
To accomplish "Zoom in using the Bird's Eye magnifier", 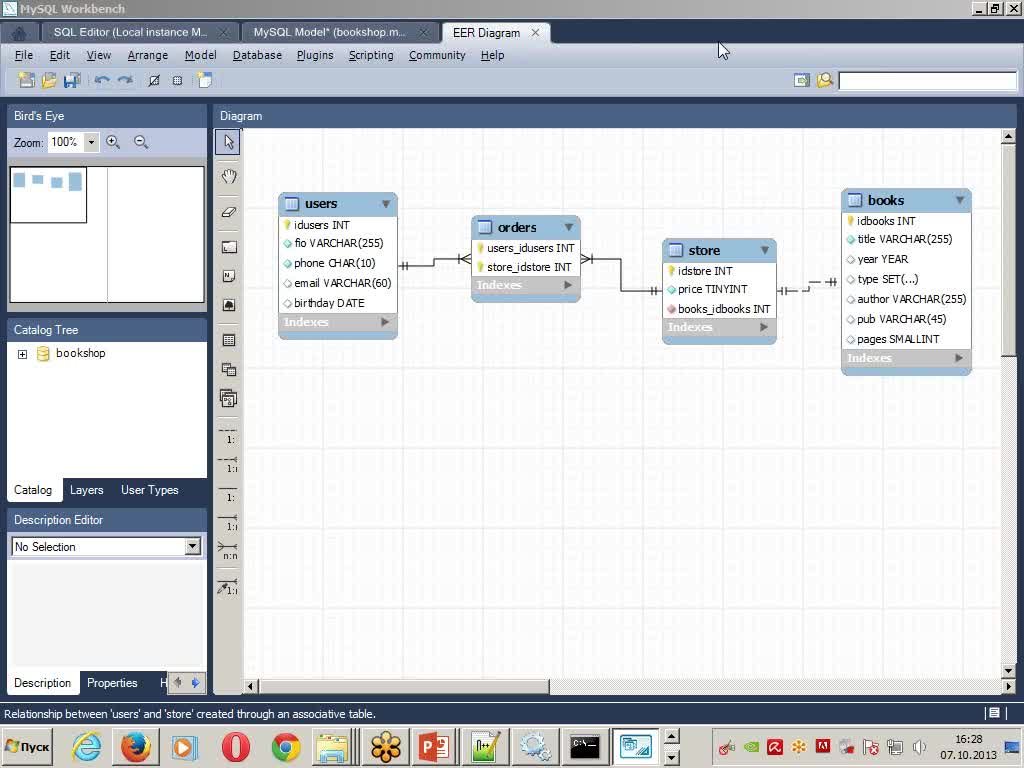I will [113, 142].
